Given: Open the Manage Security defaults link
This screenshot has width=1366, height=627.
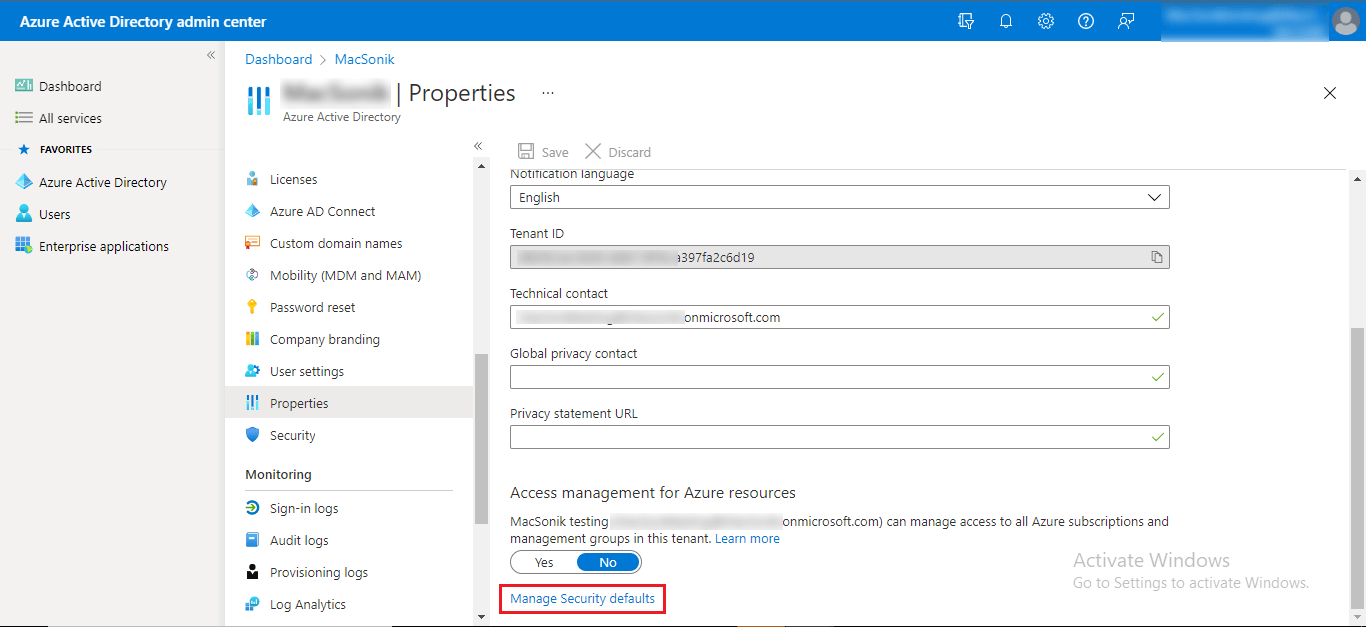Looking at the screenshot, I should [582, 599].
